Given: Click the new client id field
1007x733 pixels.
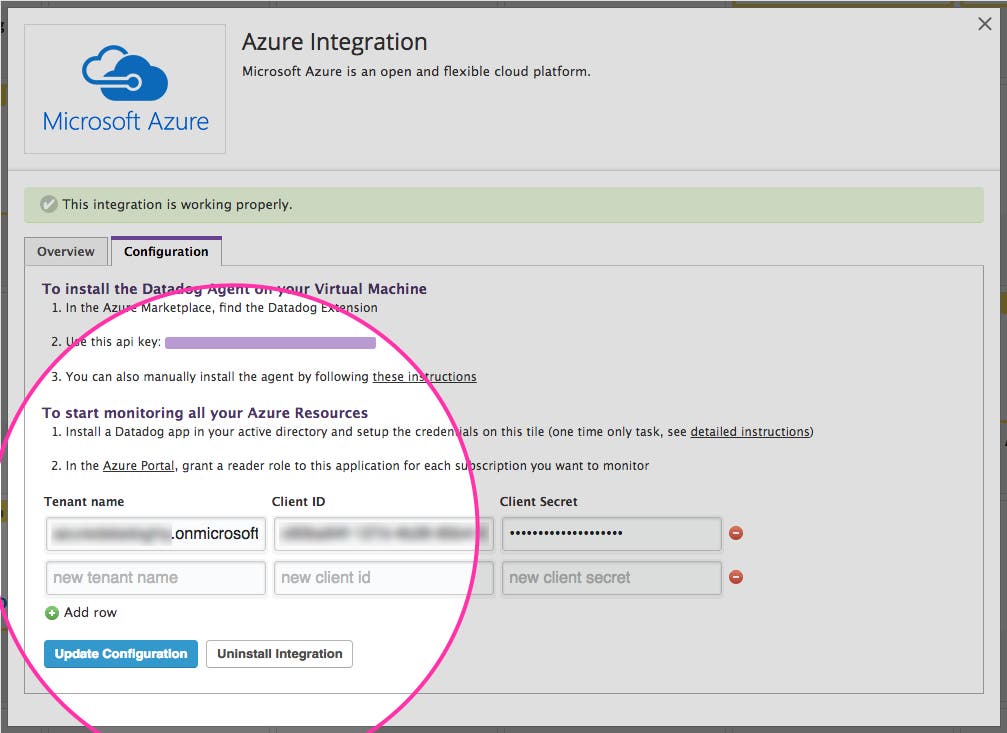Looking at the screenshot, I should point(383,577).
